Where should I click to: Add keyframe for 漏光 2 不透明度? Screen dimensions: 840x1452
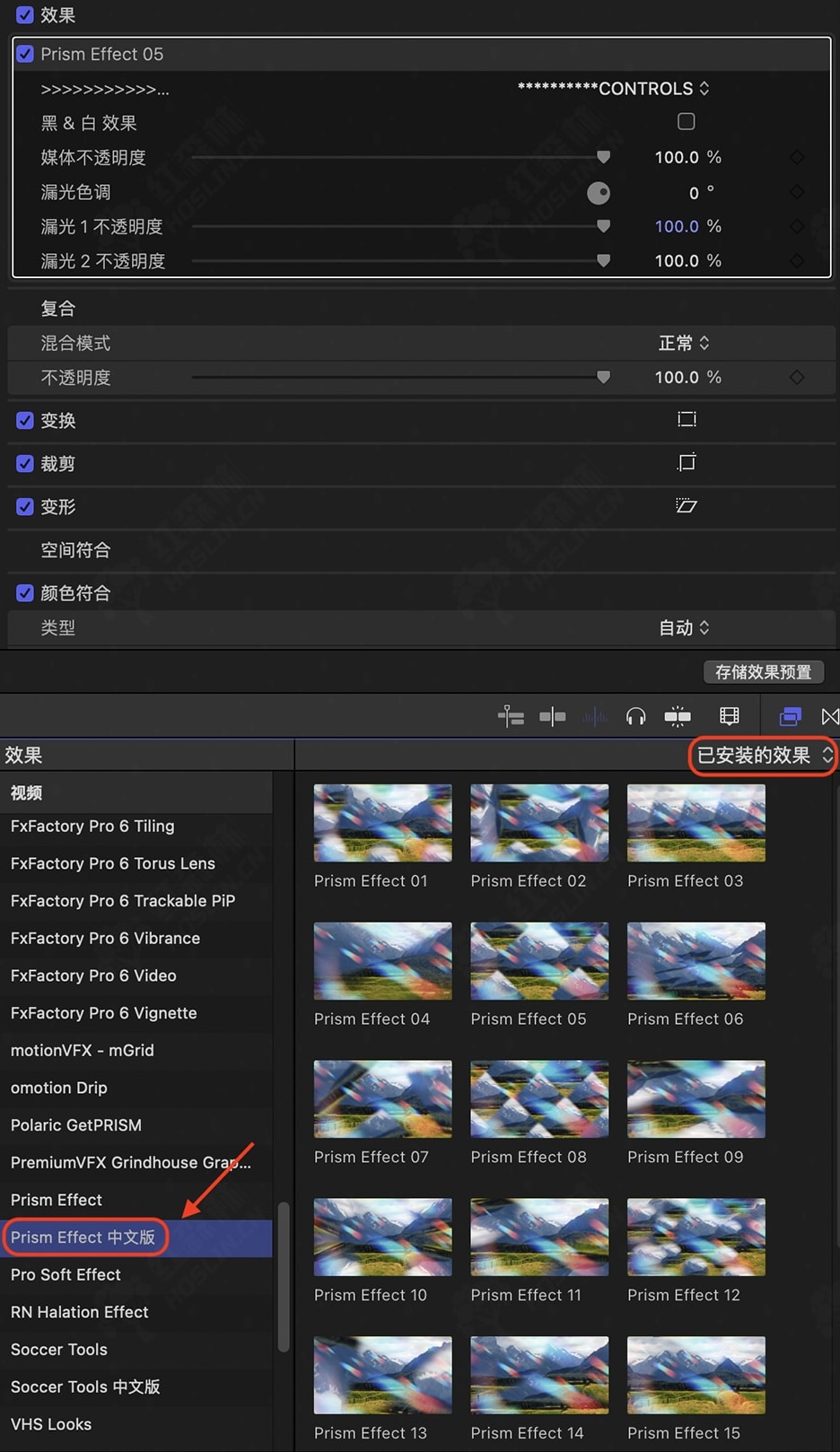797,260
